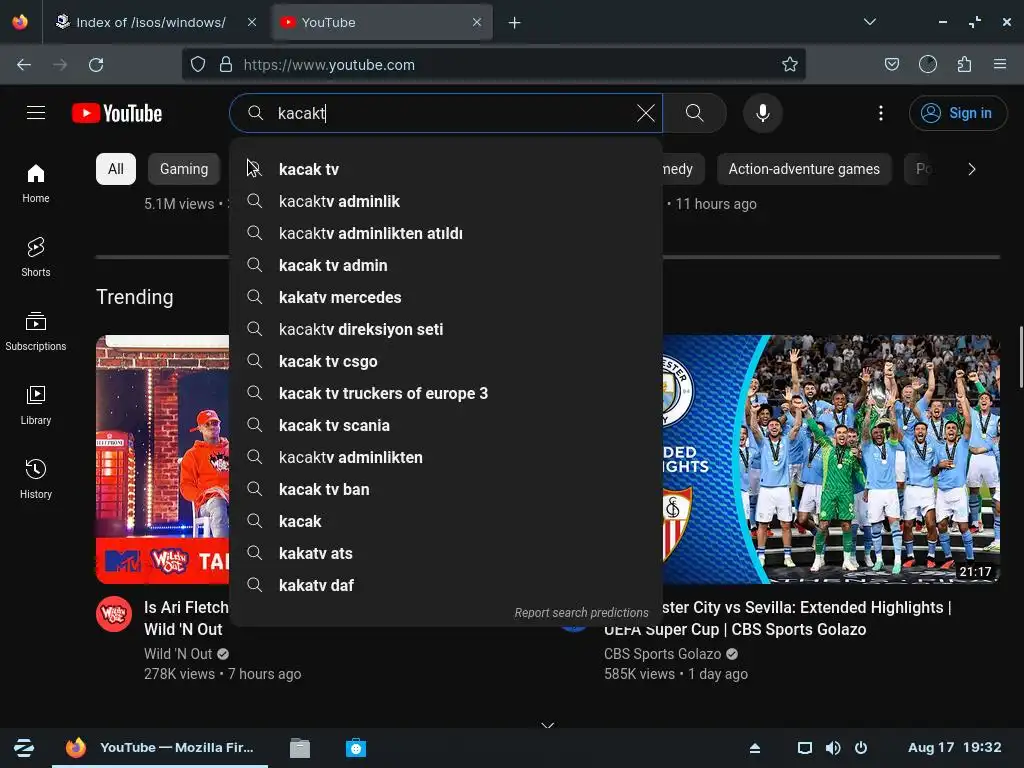Choose suggestion 'kakatv ats'
The height and width of the screenshot is (768, 1024).
click(x=446, y=553)
